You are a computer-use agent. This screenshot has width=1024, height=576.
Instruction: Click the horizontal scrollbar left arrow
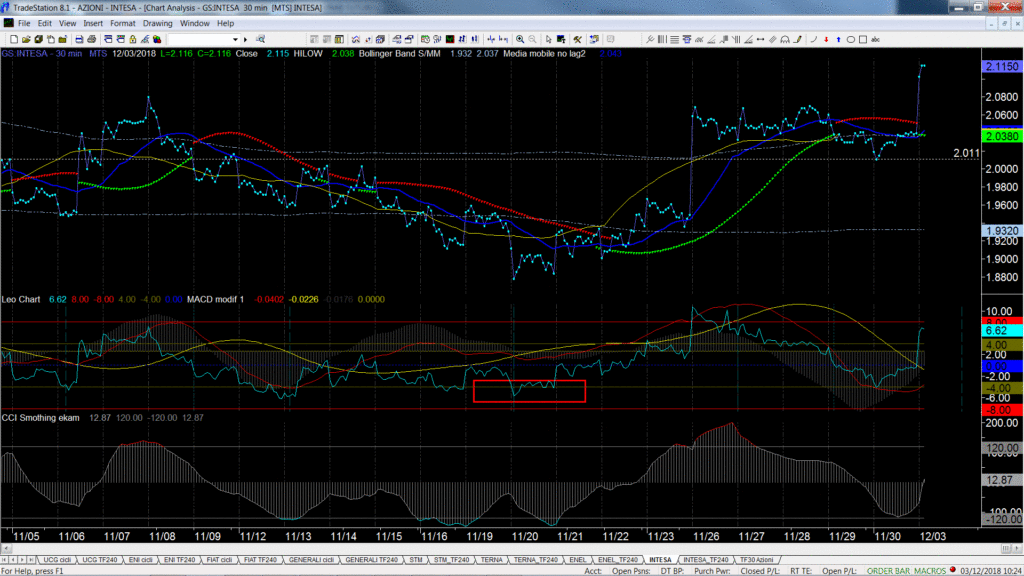click(x=6, y=549)
